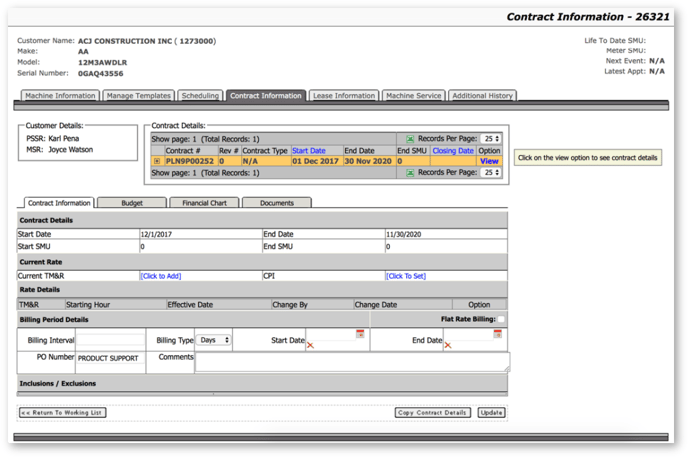Open the Financial Chart sub-tab
Image resolution: width=688 pixels, height=457 pixels.
[x=204, y=203]
